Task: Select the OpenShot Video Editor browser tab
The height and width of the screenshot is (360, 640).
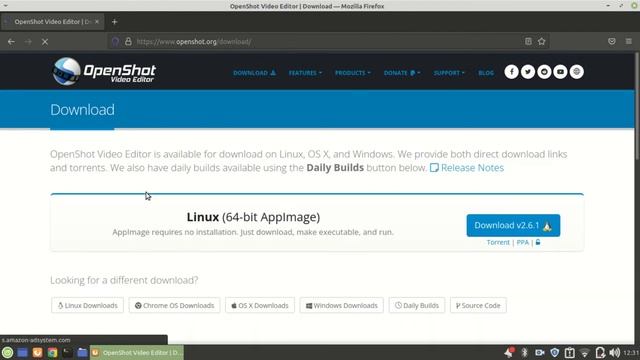Action: (52, 22)
